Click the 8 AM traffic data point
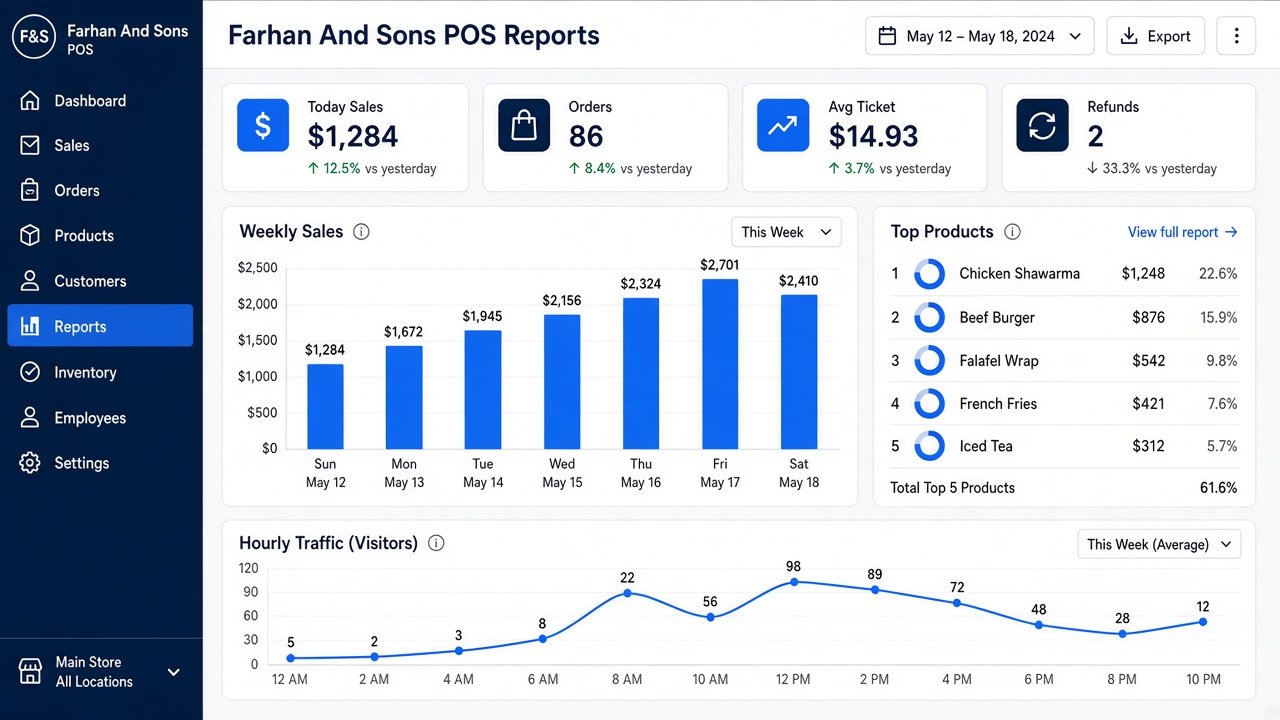Screen dimensions: 1280x720 point(628,593)
